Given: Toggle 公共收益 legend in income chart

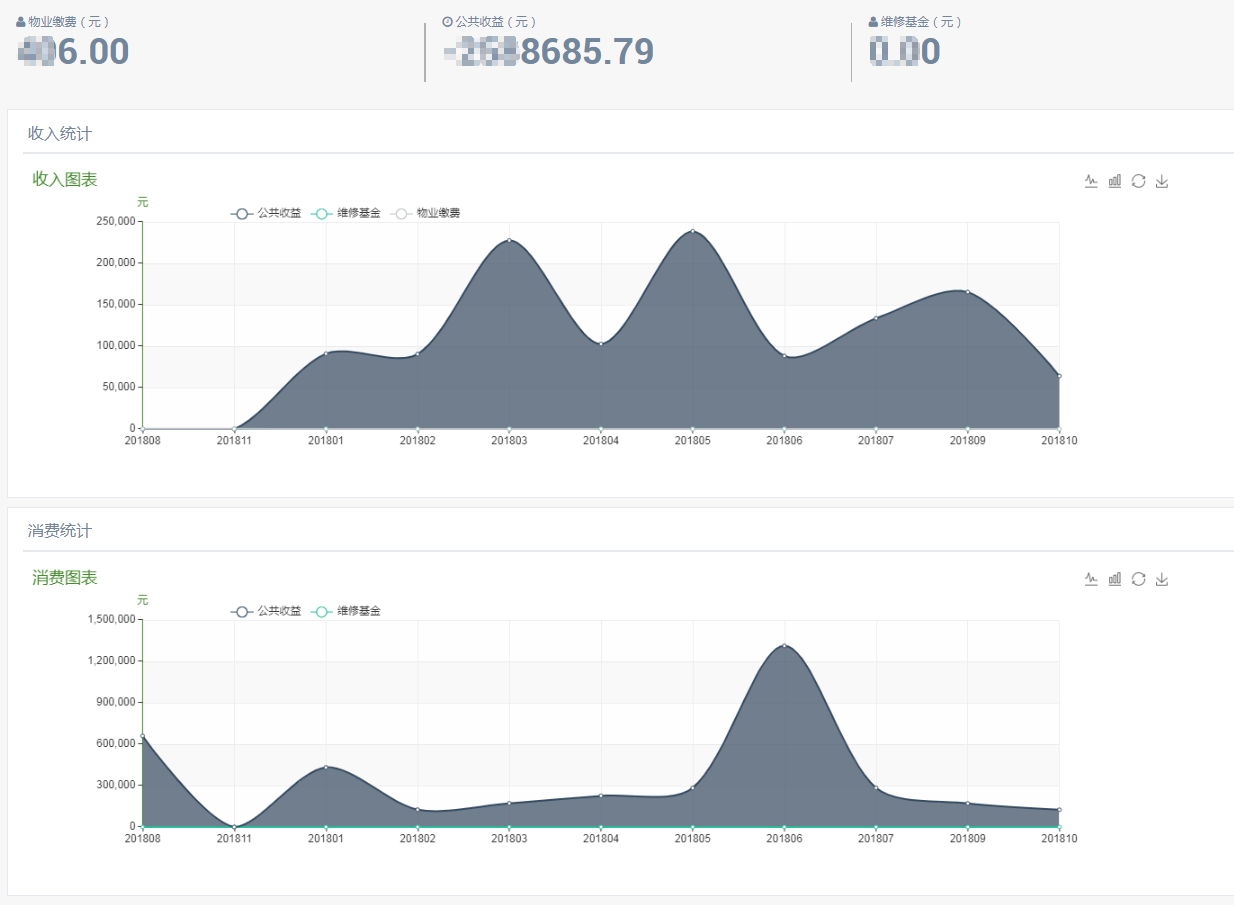Looking at the screenshot, I should 266,213.
